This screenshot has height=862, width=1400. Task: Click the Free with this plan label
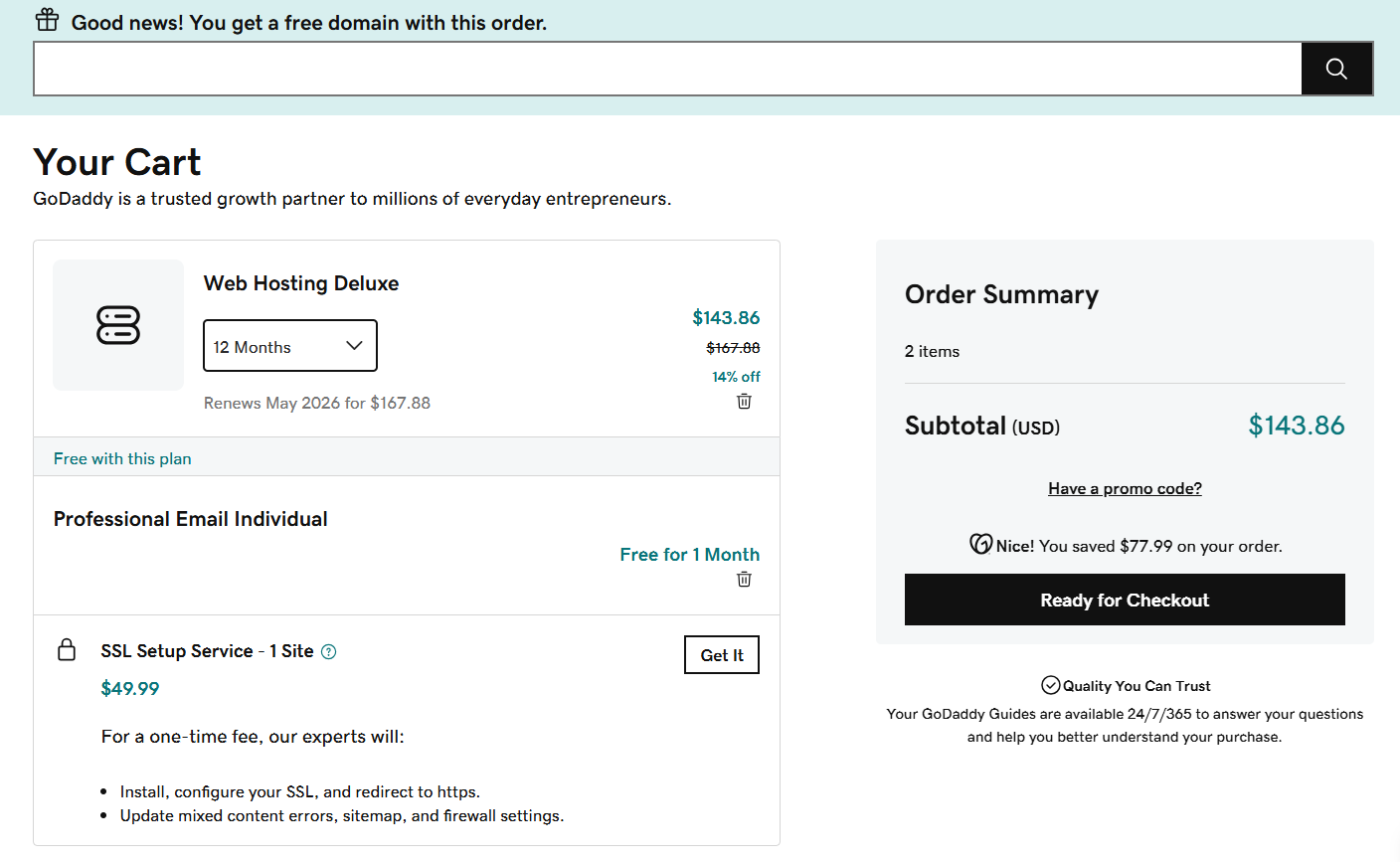[x=122, y=458]
